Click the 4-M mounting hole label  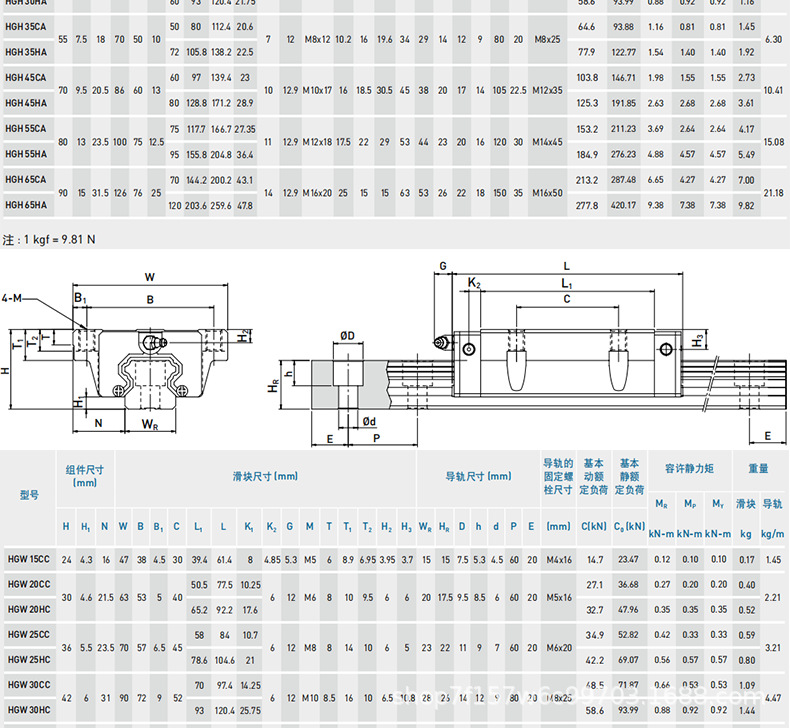(12, 298)
